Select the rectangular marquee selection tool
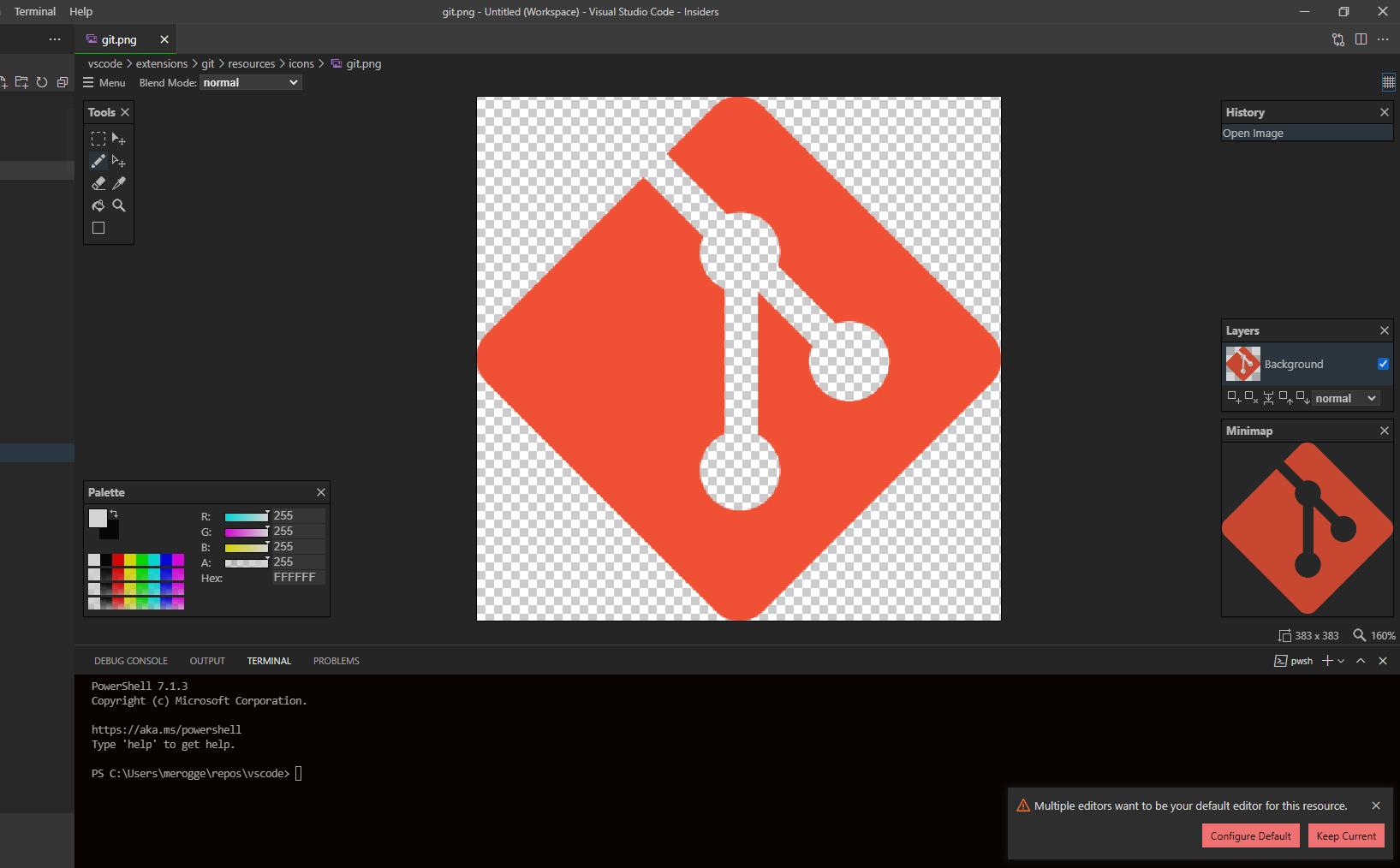 pos(98,139)
